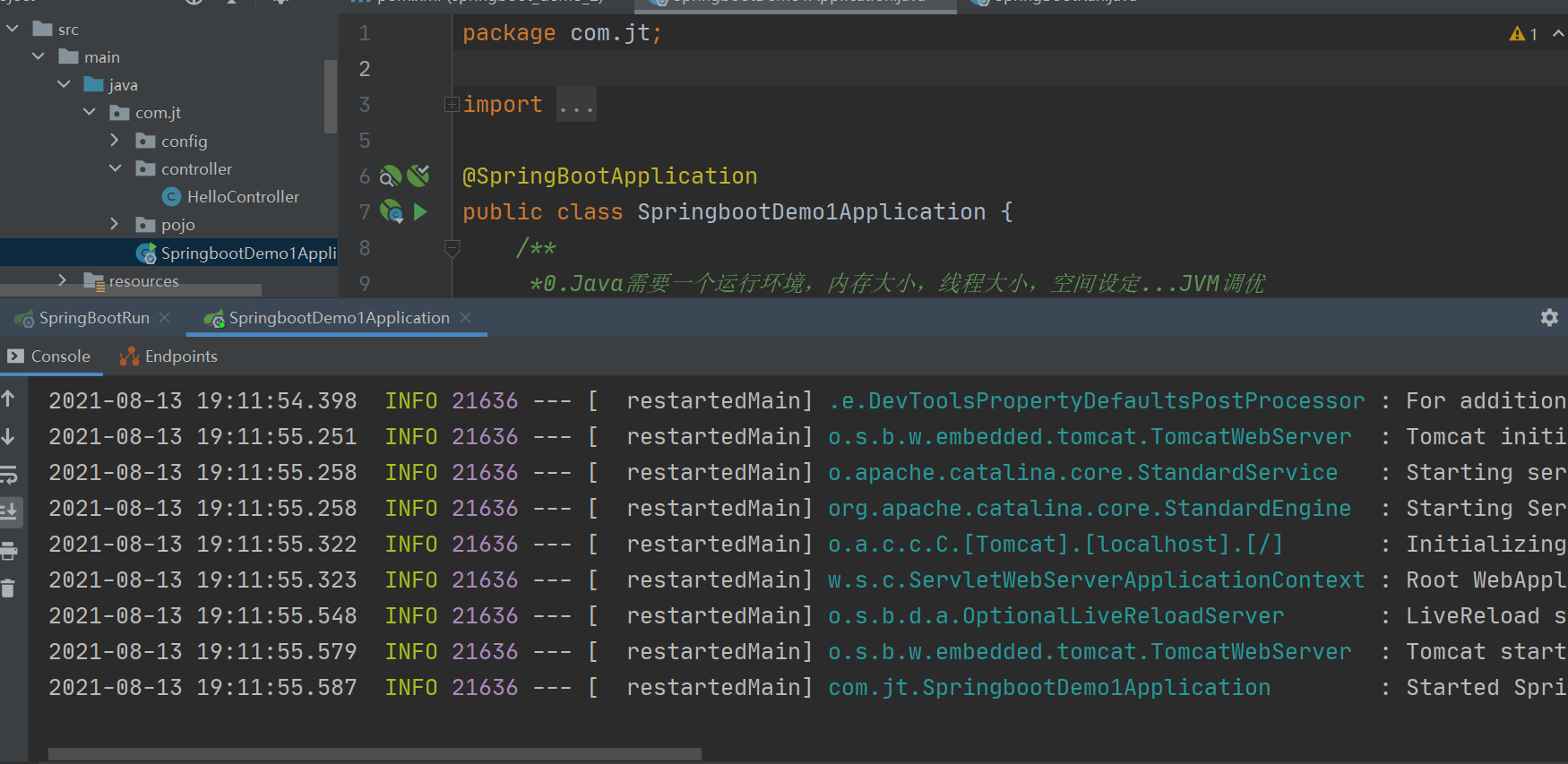
Task: Toggle scroll to end of console
Action: point(9,511)
